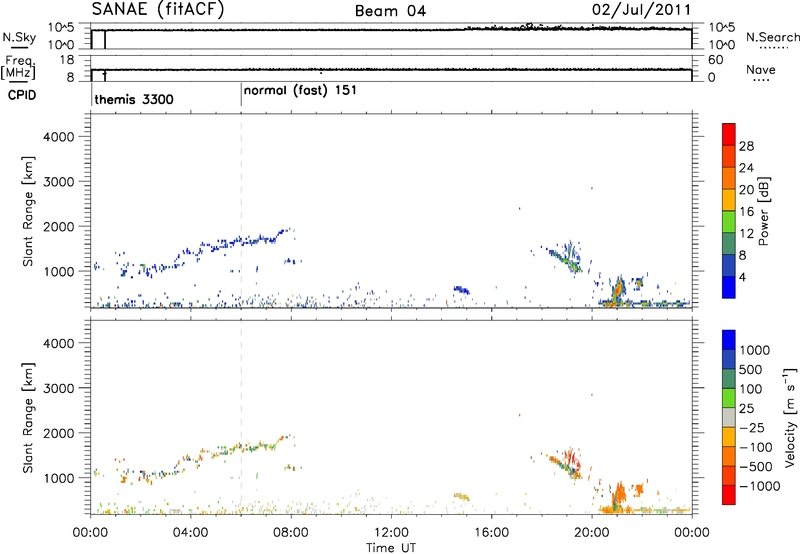Viewport: 800px width, 554px height.
Task: Click the CPID row label
Action: coord(22,95)
